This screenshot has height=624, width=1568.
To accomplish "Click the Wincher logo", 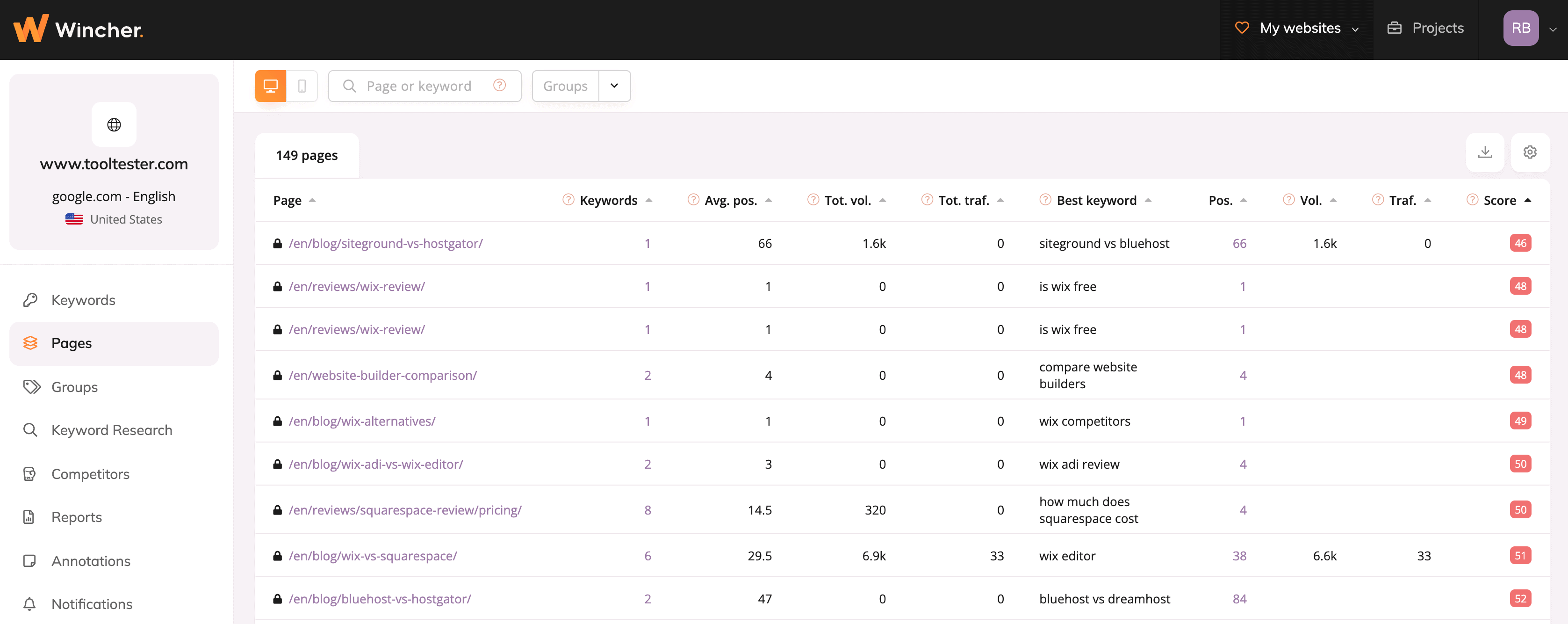I will (x=78, y=29).
